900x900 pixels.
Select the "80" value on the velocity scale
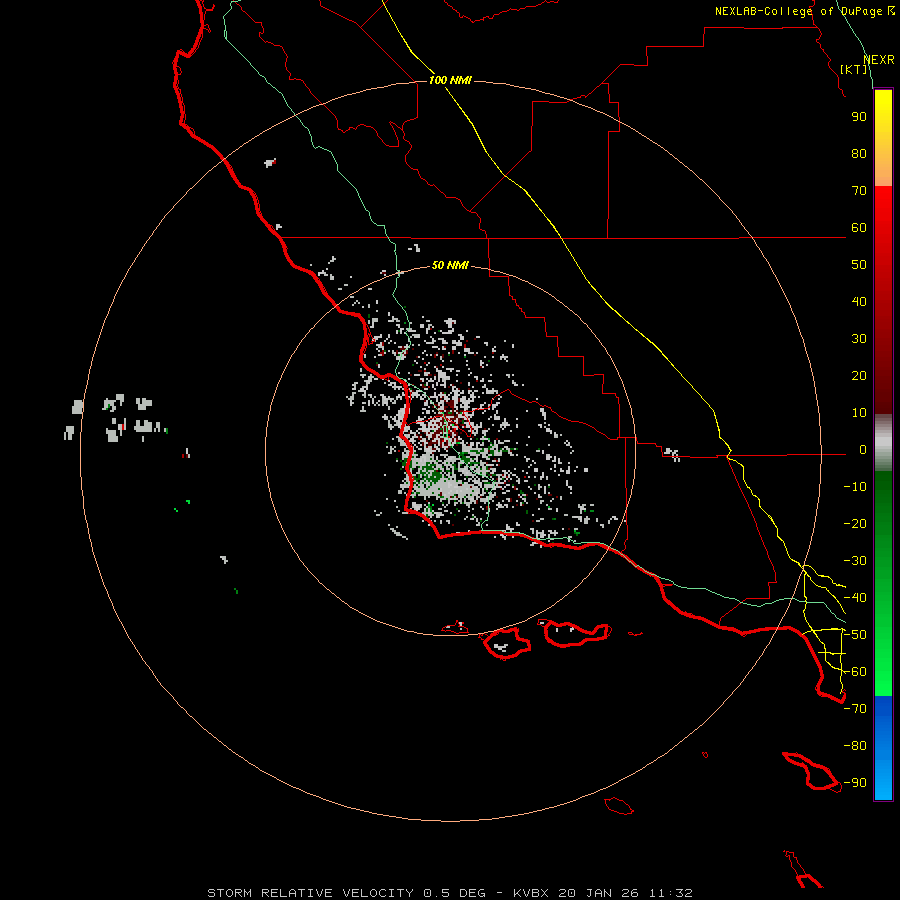point(859,154)
